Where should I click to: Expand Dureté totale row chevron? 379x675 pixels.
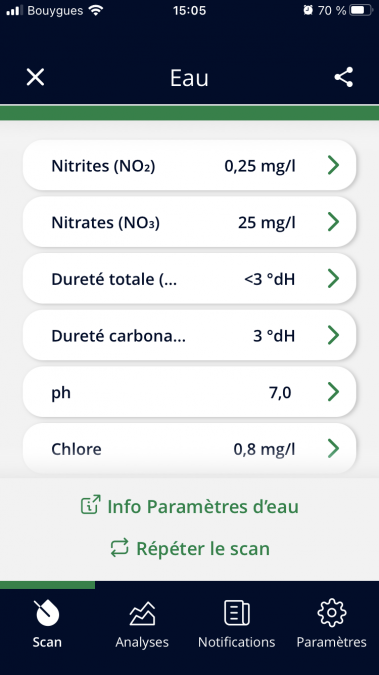pos(333,279)
